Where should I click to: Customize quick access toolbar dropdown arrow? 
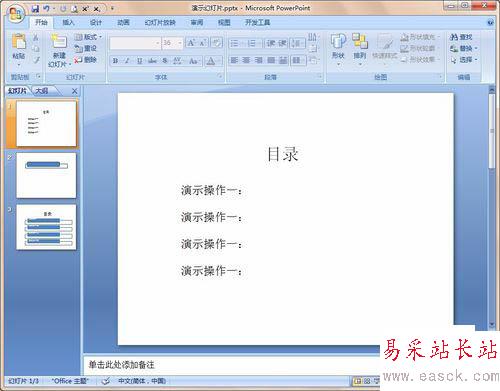[112, 9]
